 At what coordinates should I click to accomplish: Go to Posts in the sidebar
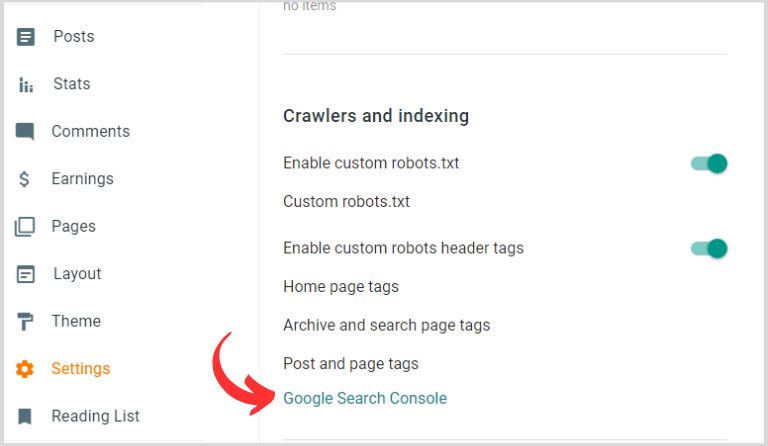point(74,36)
